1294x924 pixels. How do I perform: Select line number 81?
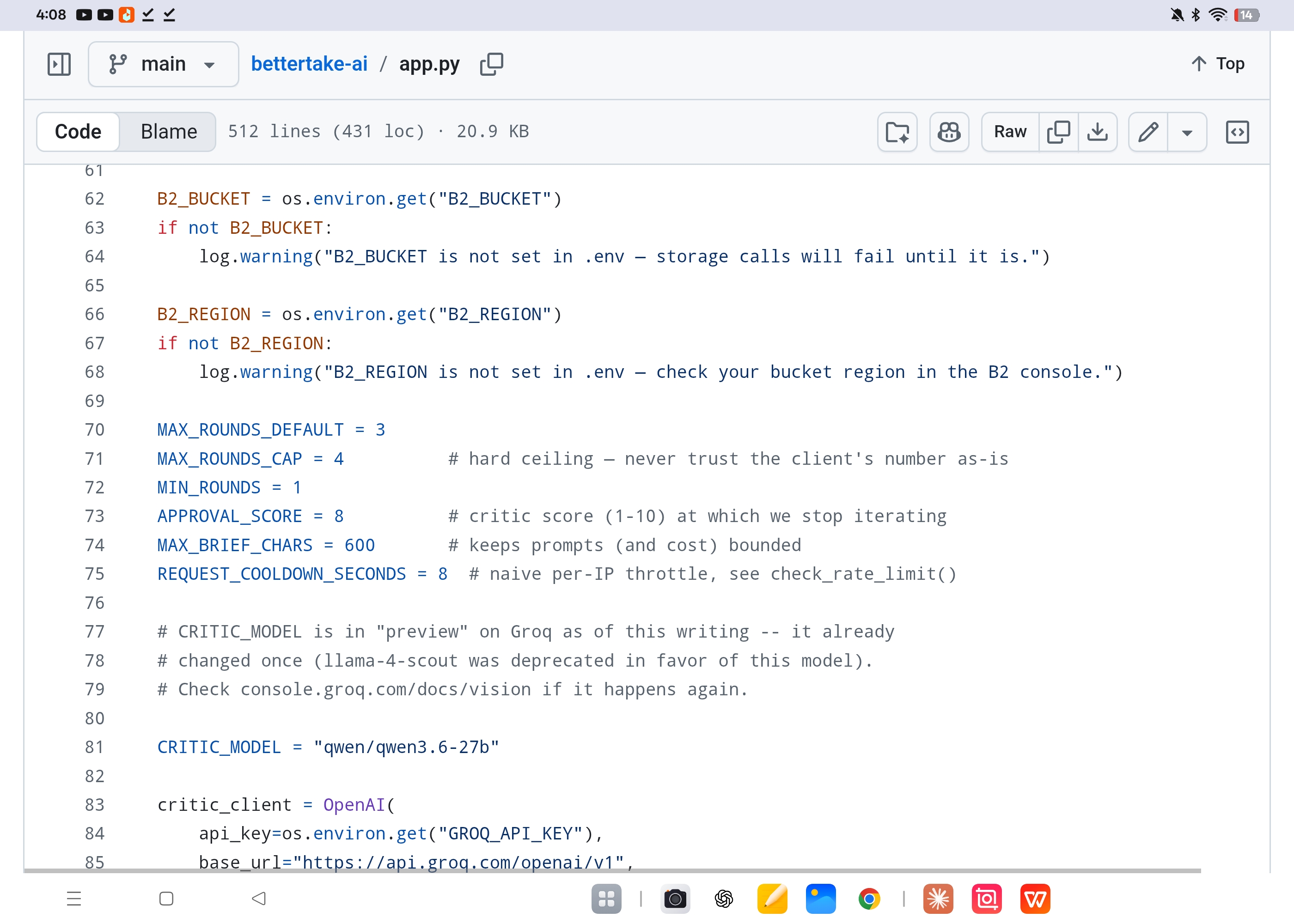(x=94, y=747)
